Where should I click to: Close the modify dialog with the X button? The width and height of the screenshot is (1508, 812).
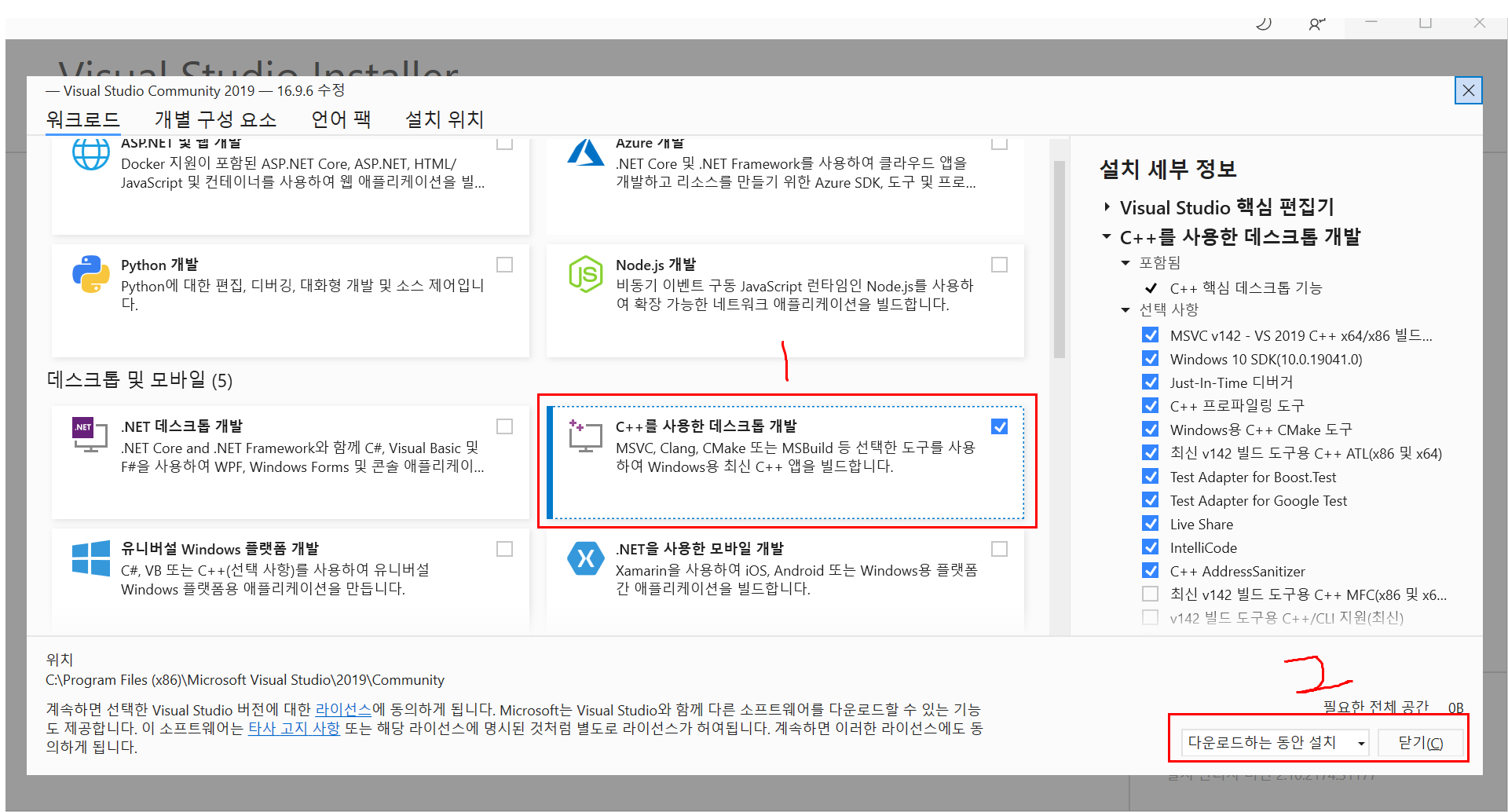click(1468, 91)
